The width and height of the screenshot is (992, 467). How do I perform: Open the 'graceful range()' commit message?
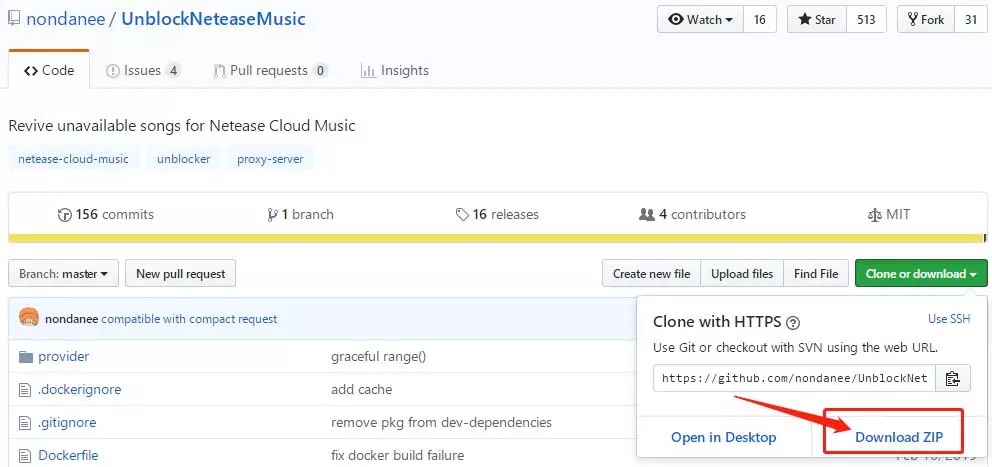tap(378, 356)
